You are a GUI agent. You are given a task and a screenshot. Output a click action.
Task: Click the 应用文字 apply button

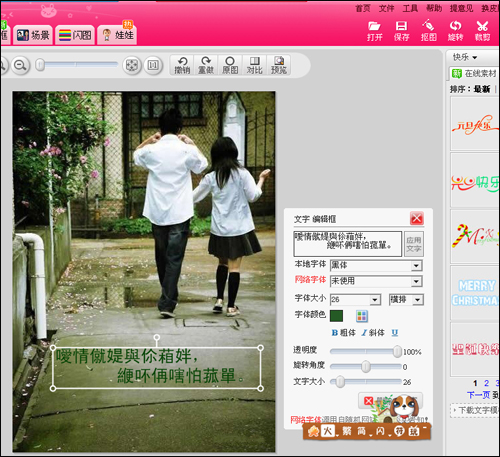coord(414,244)
